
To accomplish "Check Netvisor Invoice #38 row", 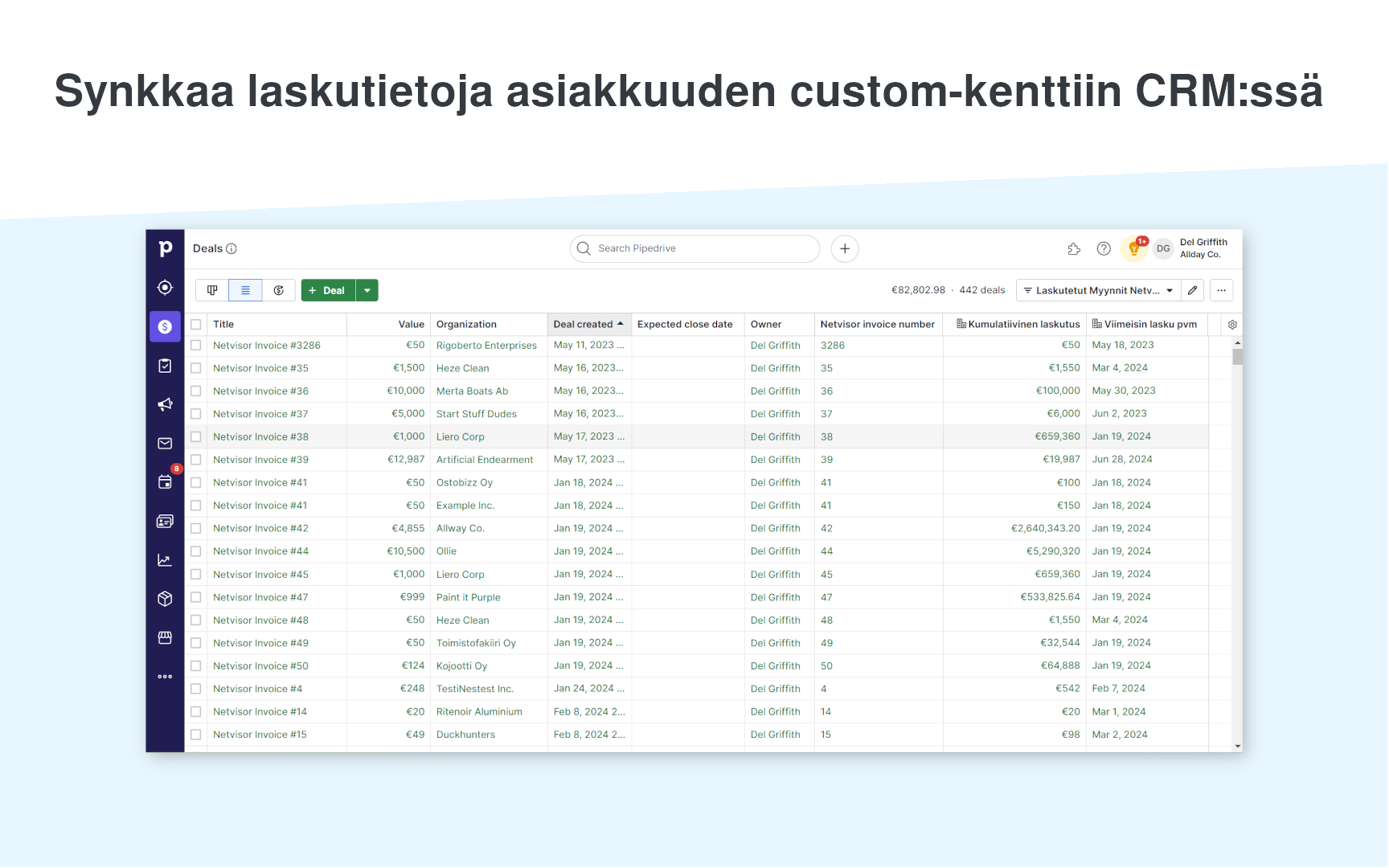I will tap(196, 437).
